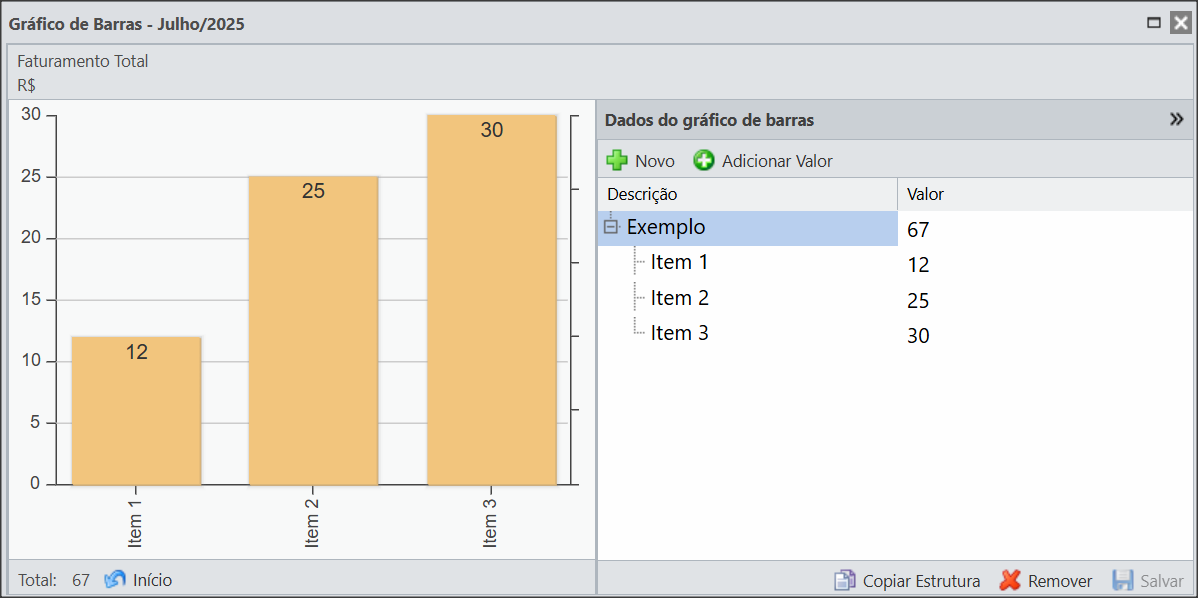Viewport: 1198px width, 598px height.
Task: Select Item 3 in the tree
Action: [679, 333]
